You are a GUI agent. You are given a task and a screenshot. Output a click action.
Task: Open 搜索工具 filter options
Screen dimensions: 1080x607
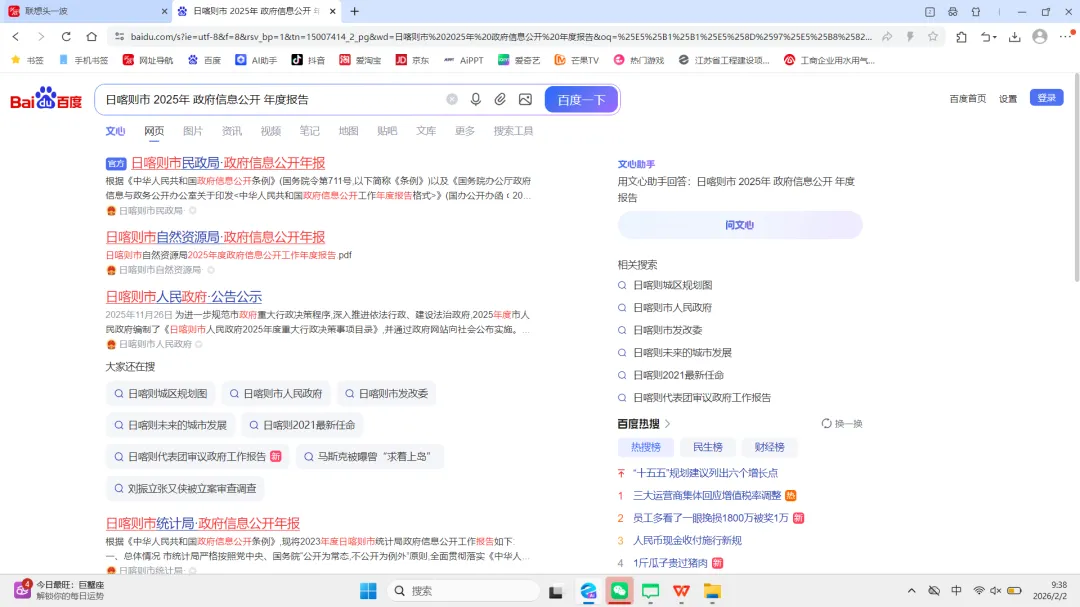point(513,131)
